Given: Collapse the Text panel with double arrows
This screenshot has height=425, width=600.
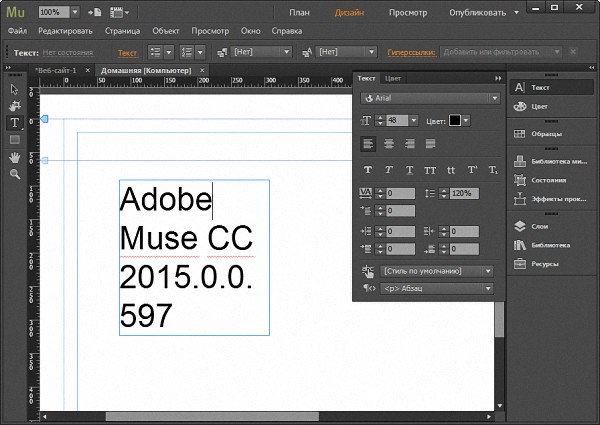Looking at the screenshot, I should pyautogui.click(x=498, y=78).
